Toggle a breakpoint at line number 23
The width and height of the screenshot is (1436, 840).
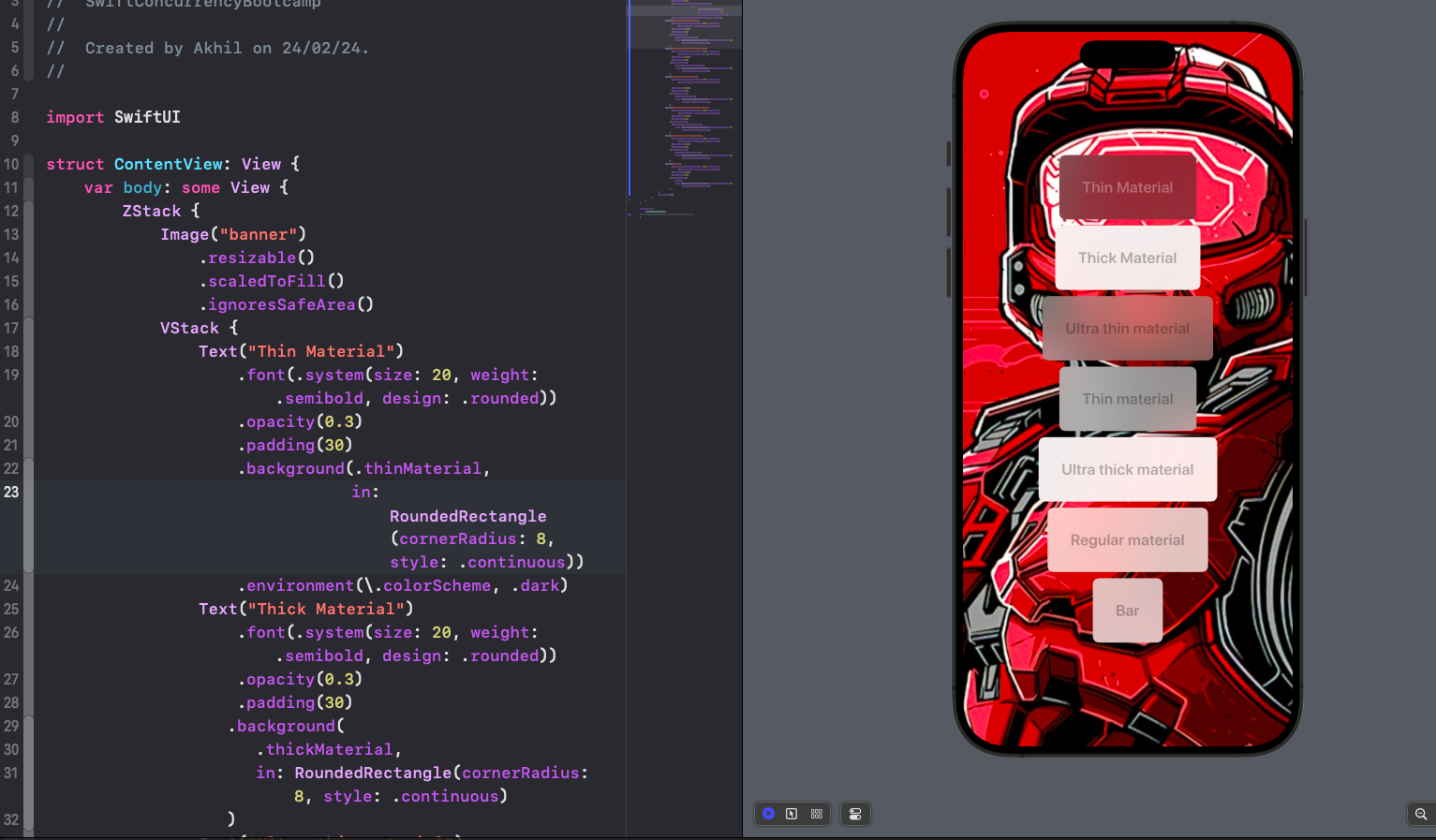point(11,492)
